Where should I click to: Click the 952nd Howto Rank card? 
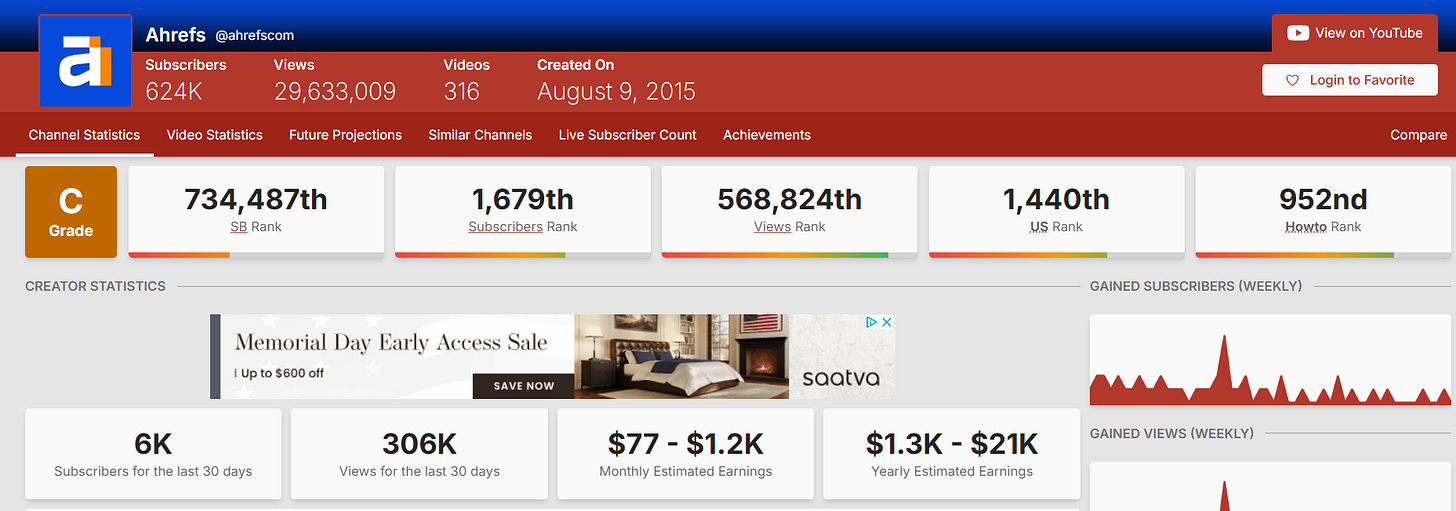[1323, 212]
